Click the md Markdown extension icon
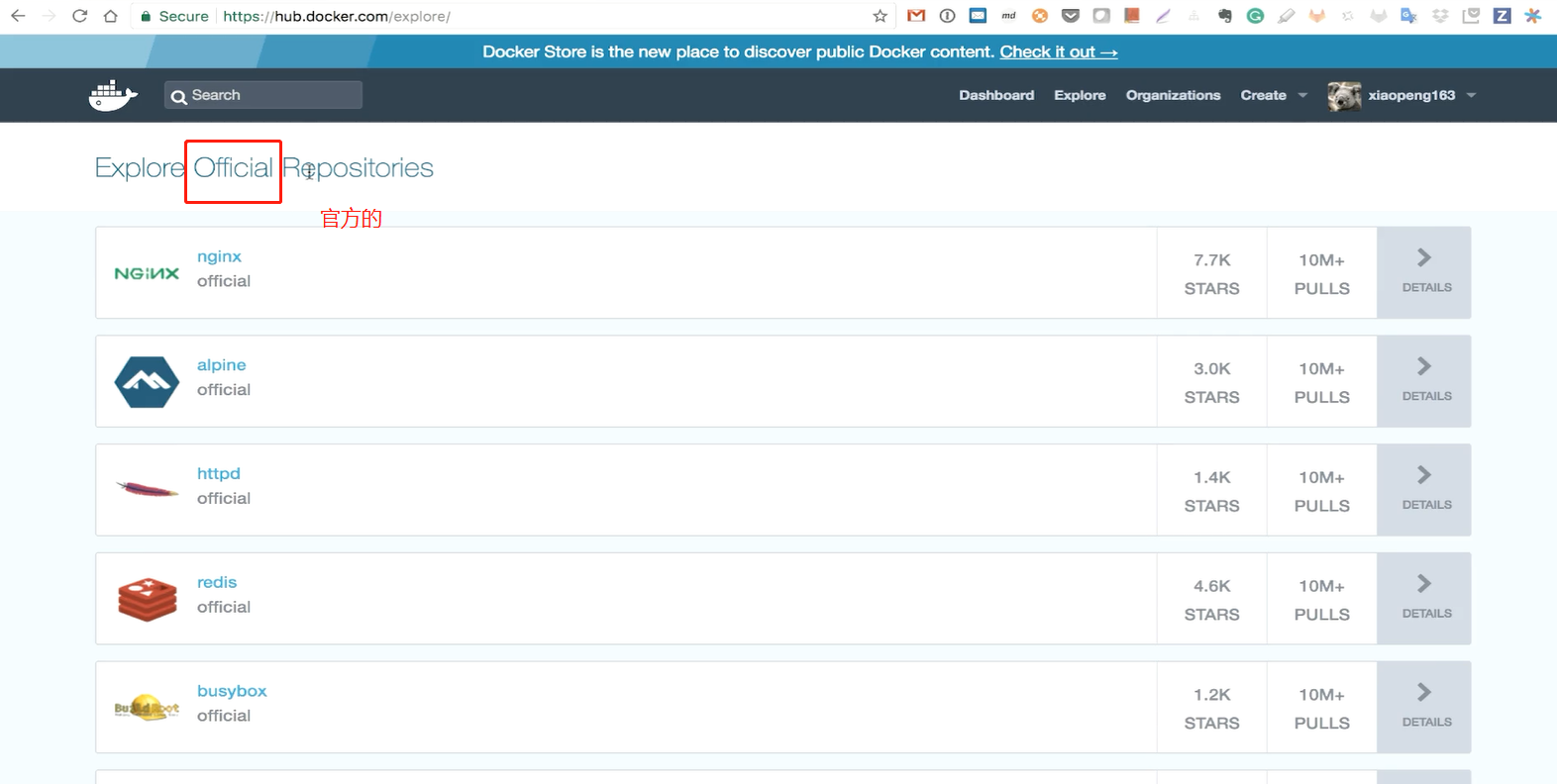The image size is (1557, 784). point(1008,16)
